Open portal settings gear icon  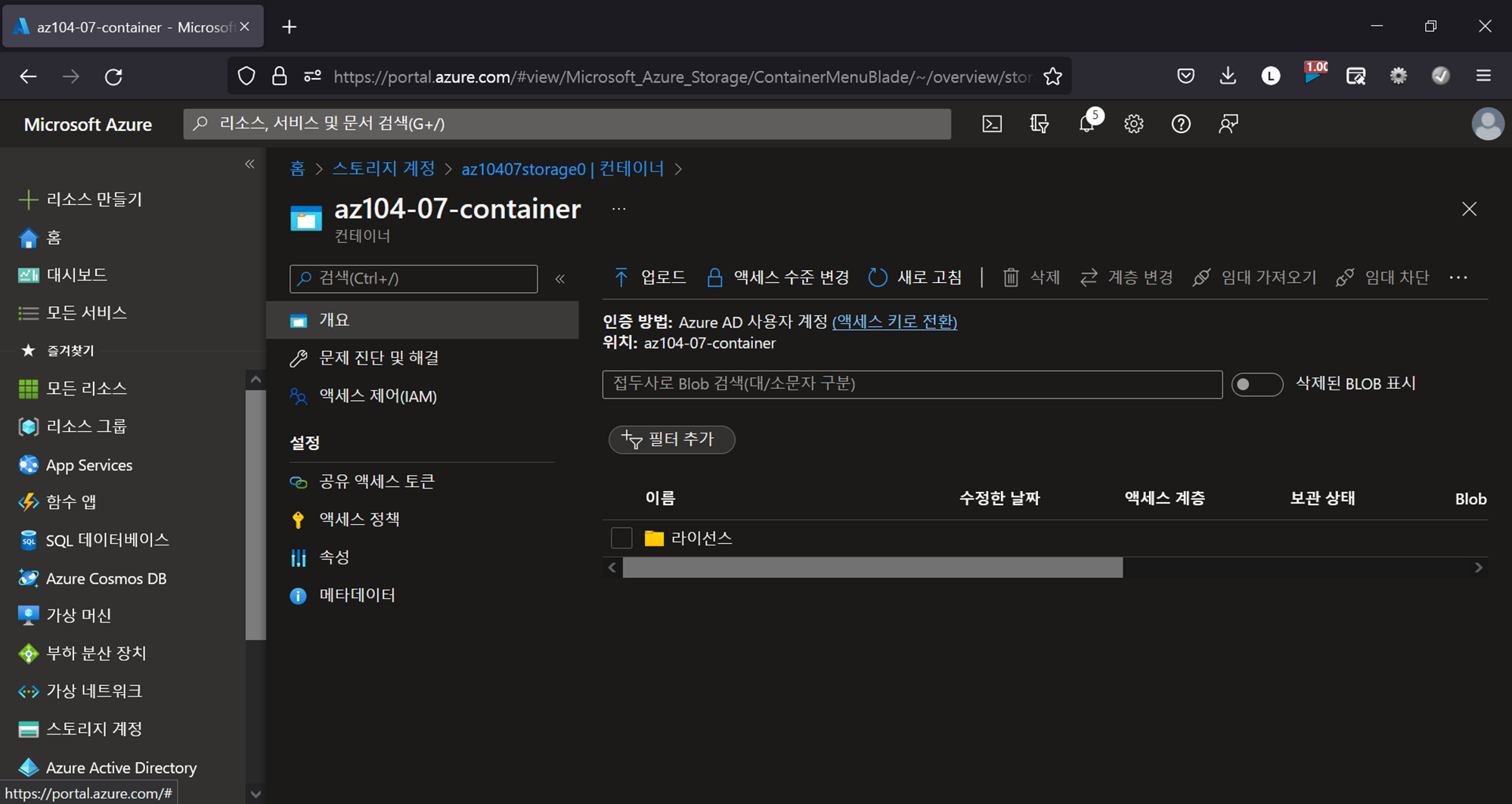[1133, 124]
